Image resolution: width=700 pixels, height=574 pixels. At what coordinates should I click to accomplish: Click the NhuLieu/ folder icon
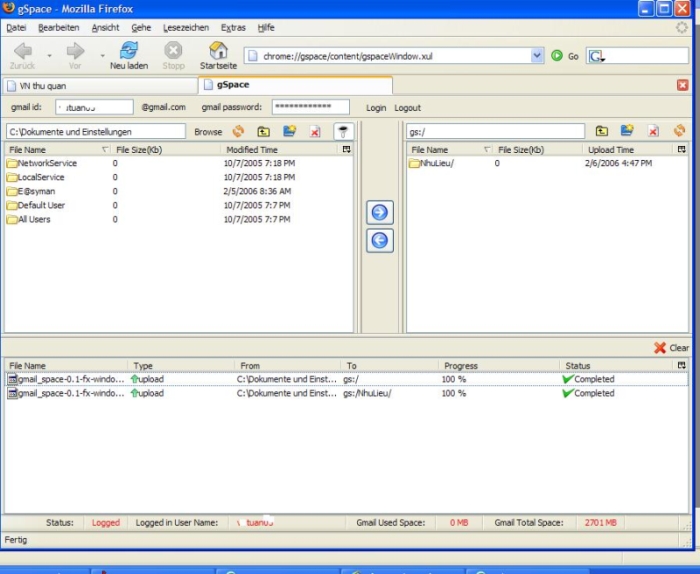click(x=414, y=163)
